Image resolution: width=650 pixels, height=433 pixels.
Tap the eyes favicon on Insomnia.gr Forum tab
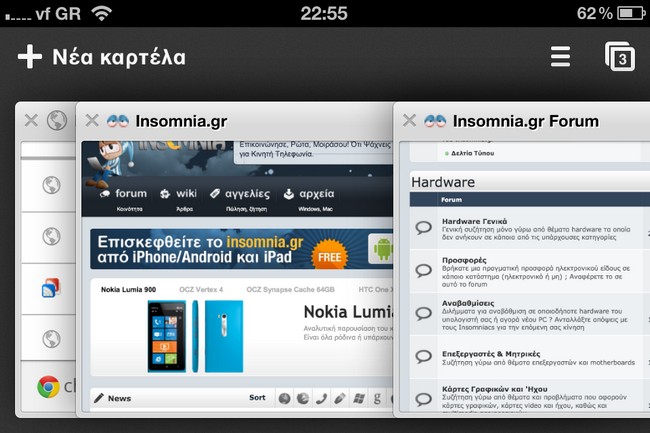point(435,121)
